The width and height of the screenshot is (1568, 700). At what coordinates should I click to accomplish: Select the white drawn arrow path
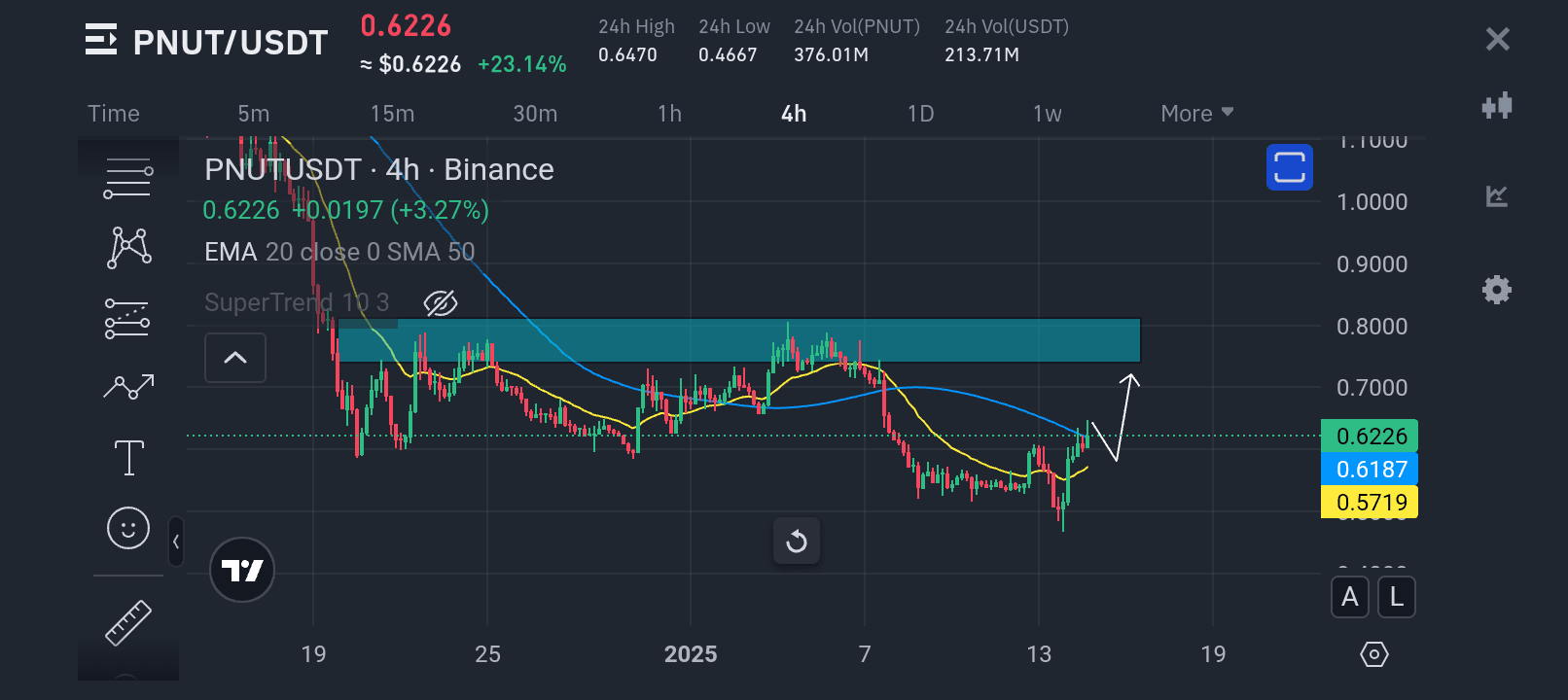pos(1116,417)
